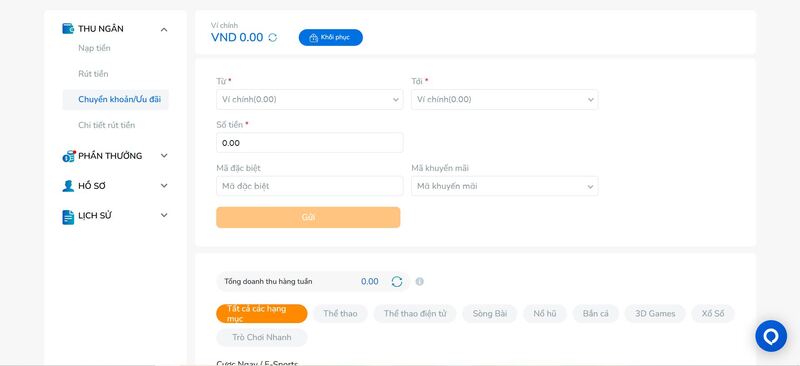Click the Thu Ngân wallet icon

tap(68, 29)
